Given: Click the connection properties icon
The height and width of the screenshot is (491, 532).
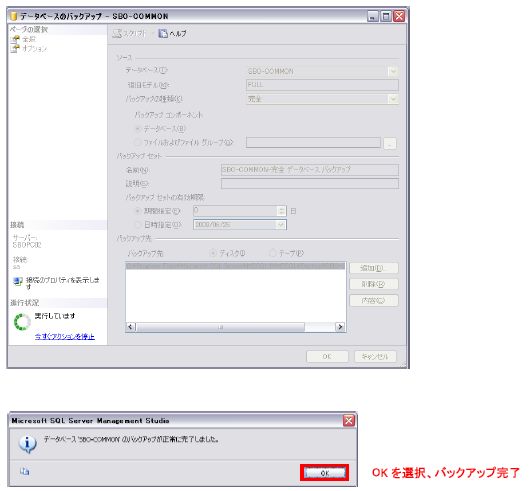Looking at the screenshot, I should click(18, 281).
